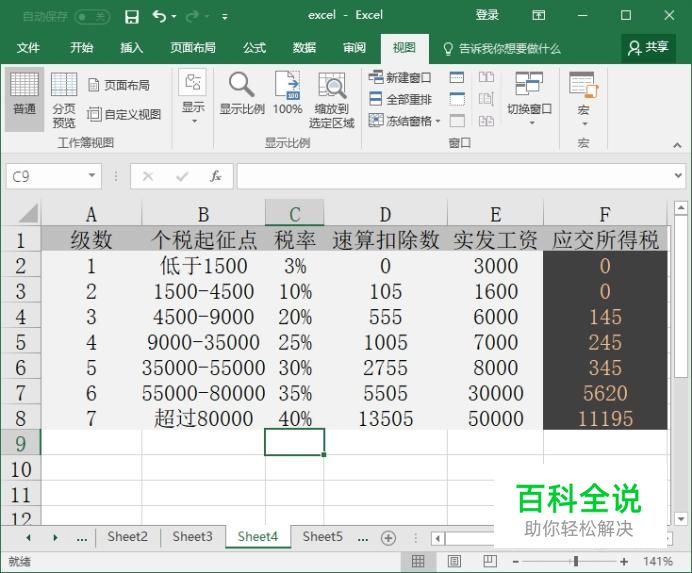692x573 pixels.
Task: Open the 显示比例 zoom magnifier dialog
Action: (x=242, y=94)
